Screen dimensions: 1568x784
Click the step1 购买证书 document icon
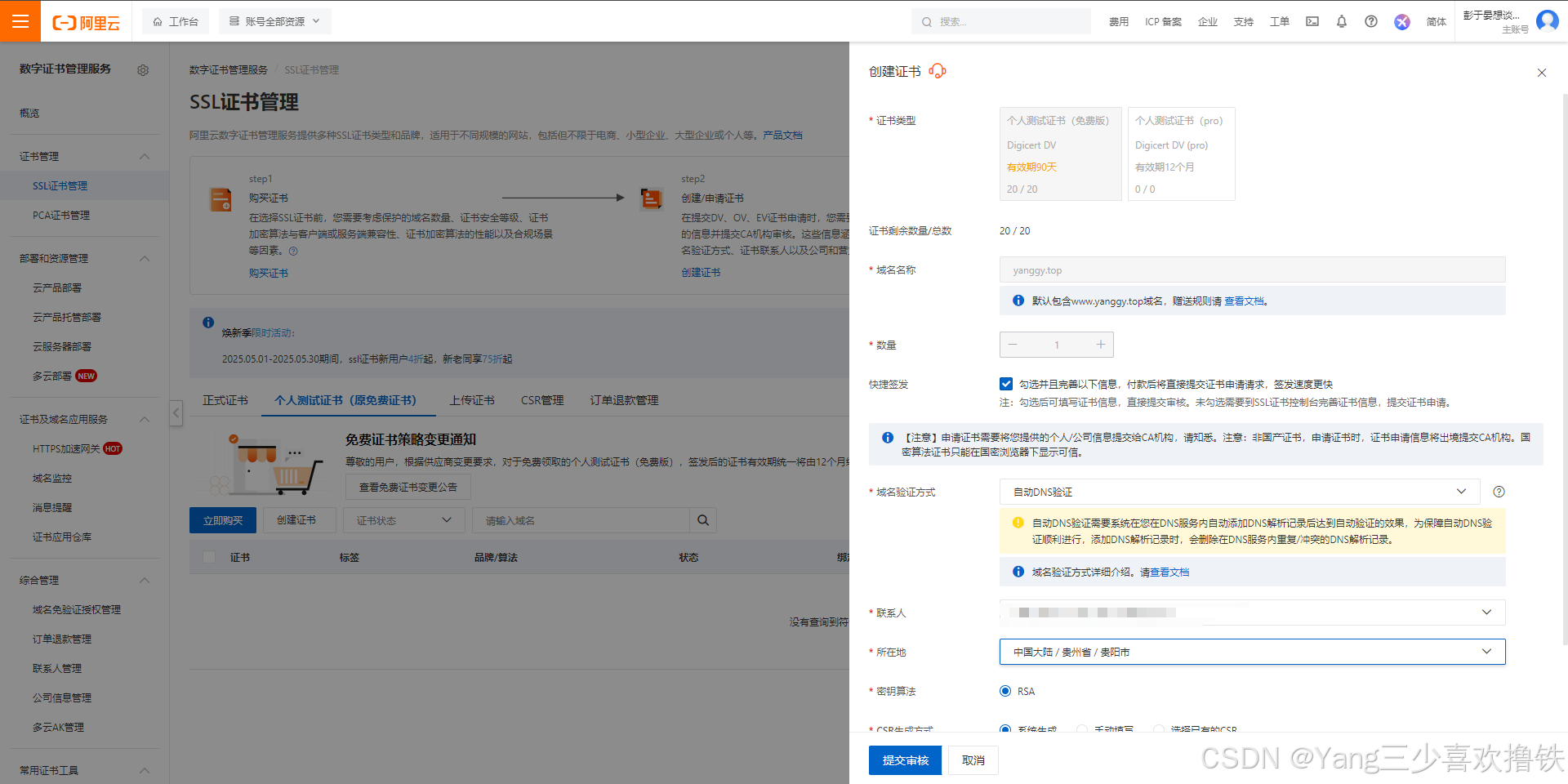point(221,199)
